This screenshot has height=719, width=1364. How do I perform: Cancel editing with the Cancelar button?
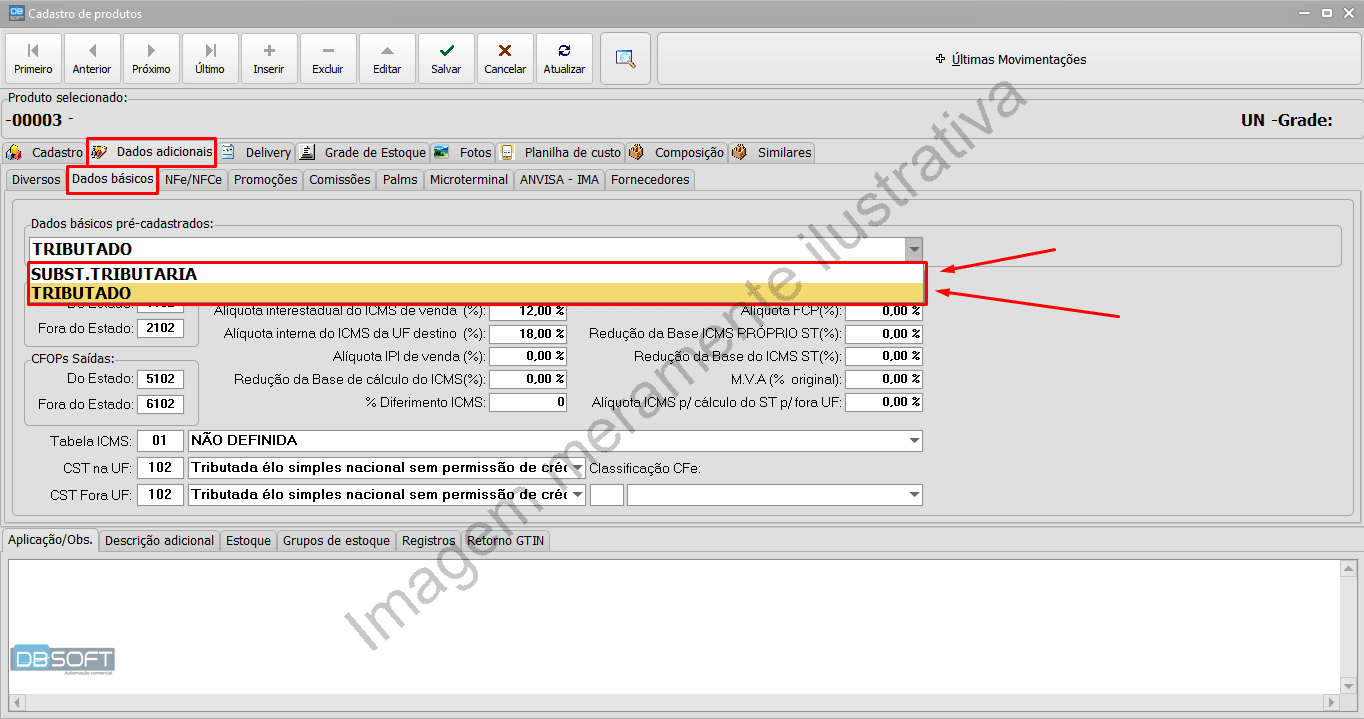click(505, 59)
